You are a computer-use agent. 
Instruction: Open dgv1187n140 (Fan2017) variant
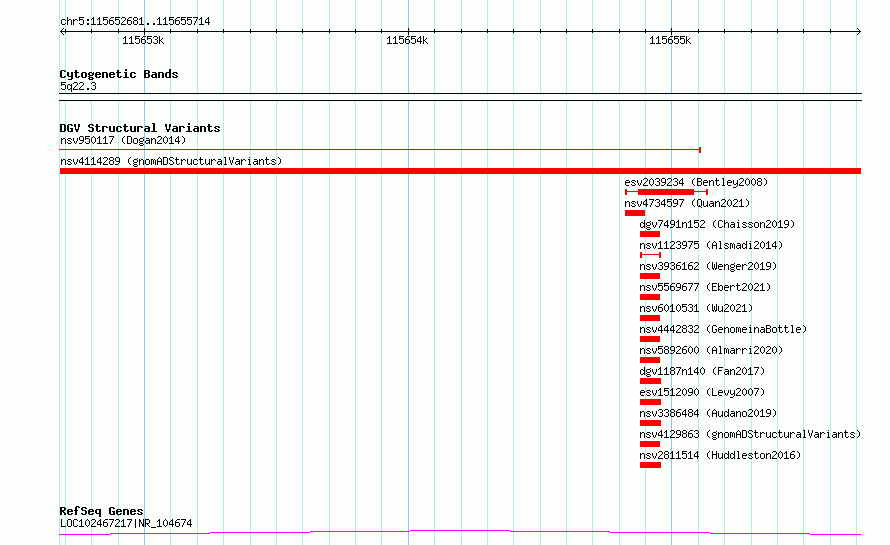tap(702, 371)
